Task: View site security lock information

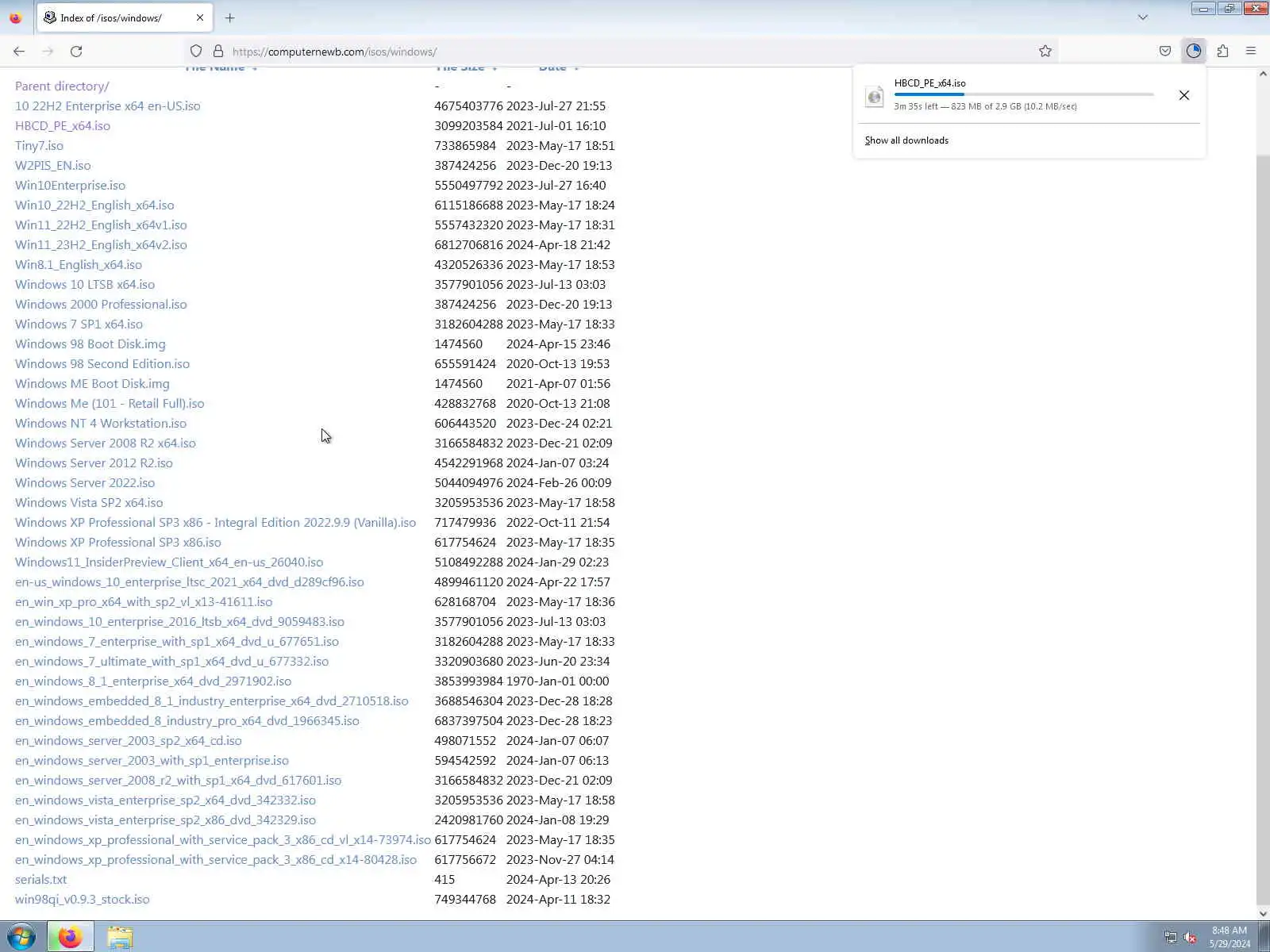Action: pyautogui.click(x=218, y=52)
